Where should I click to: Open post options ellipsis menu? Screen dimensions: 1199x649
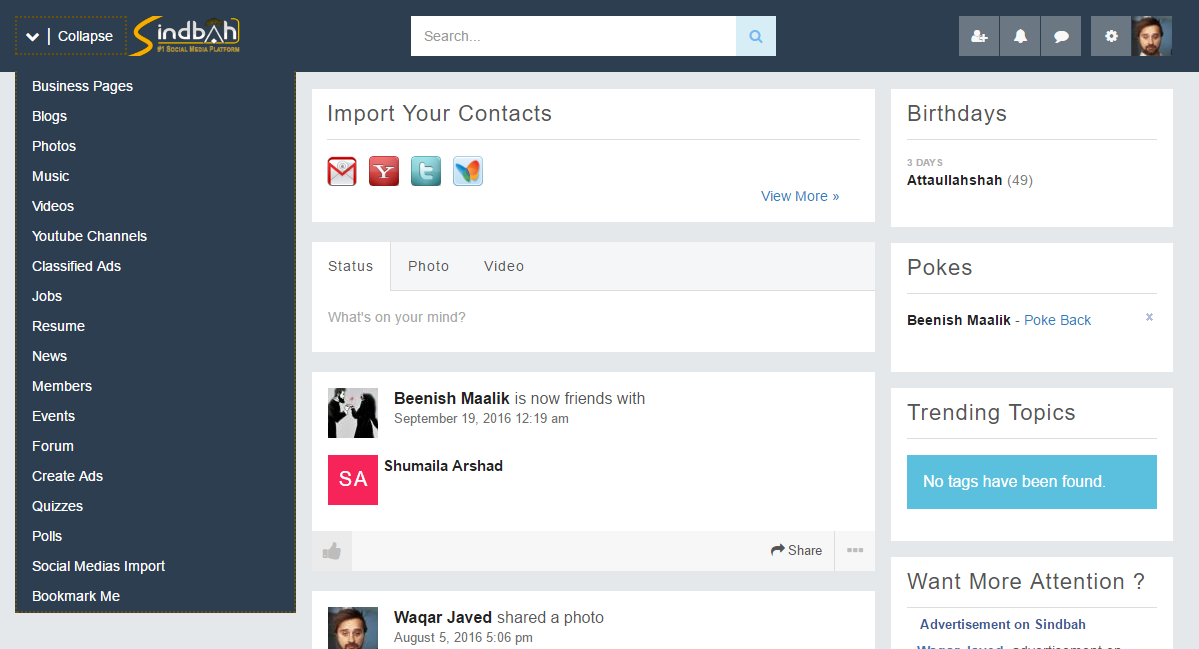pyautogui.click(x=855, y=550)
